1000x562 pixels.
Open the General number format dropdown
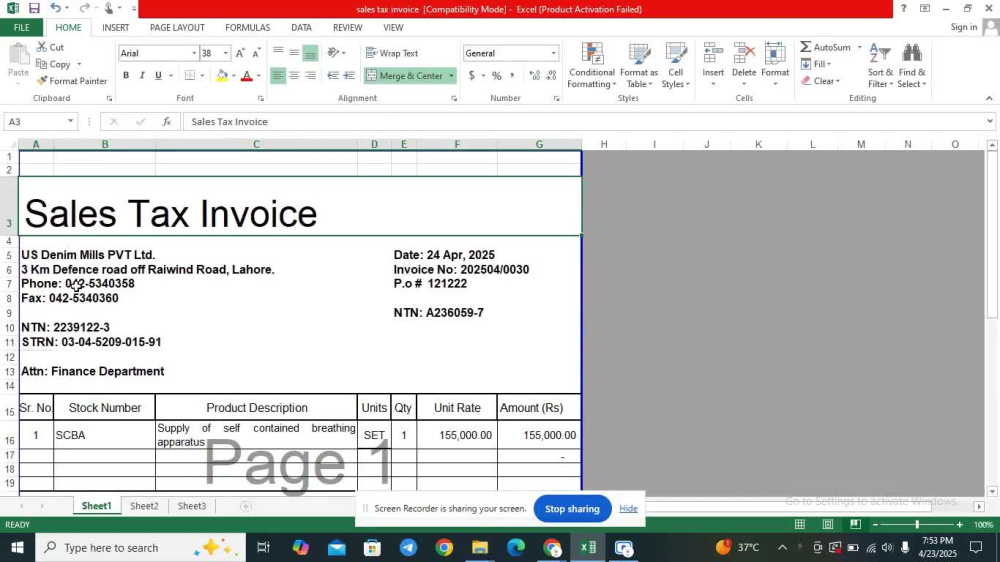point(553,53)
